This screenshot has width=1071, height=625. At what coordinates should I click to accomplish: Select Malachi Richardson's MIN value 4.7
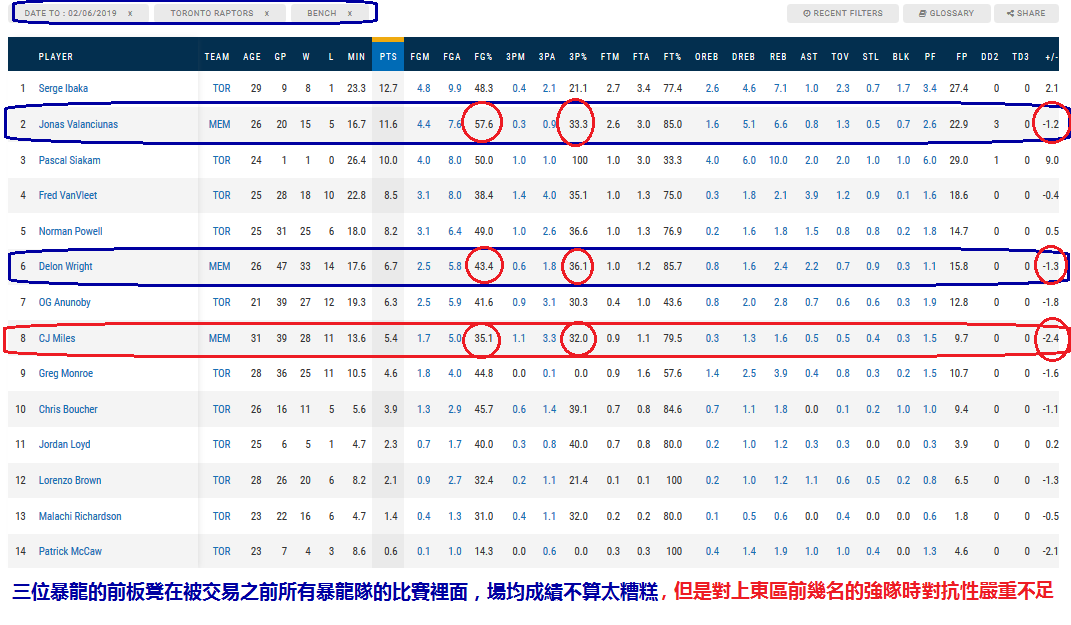pos(359,516)
